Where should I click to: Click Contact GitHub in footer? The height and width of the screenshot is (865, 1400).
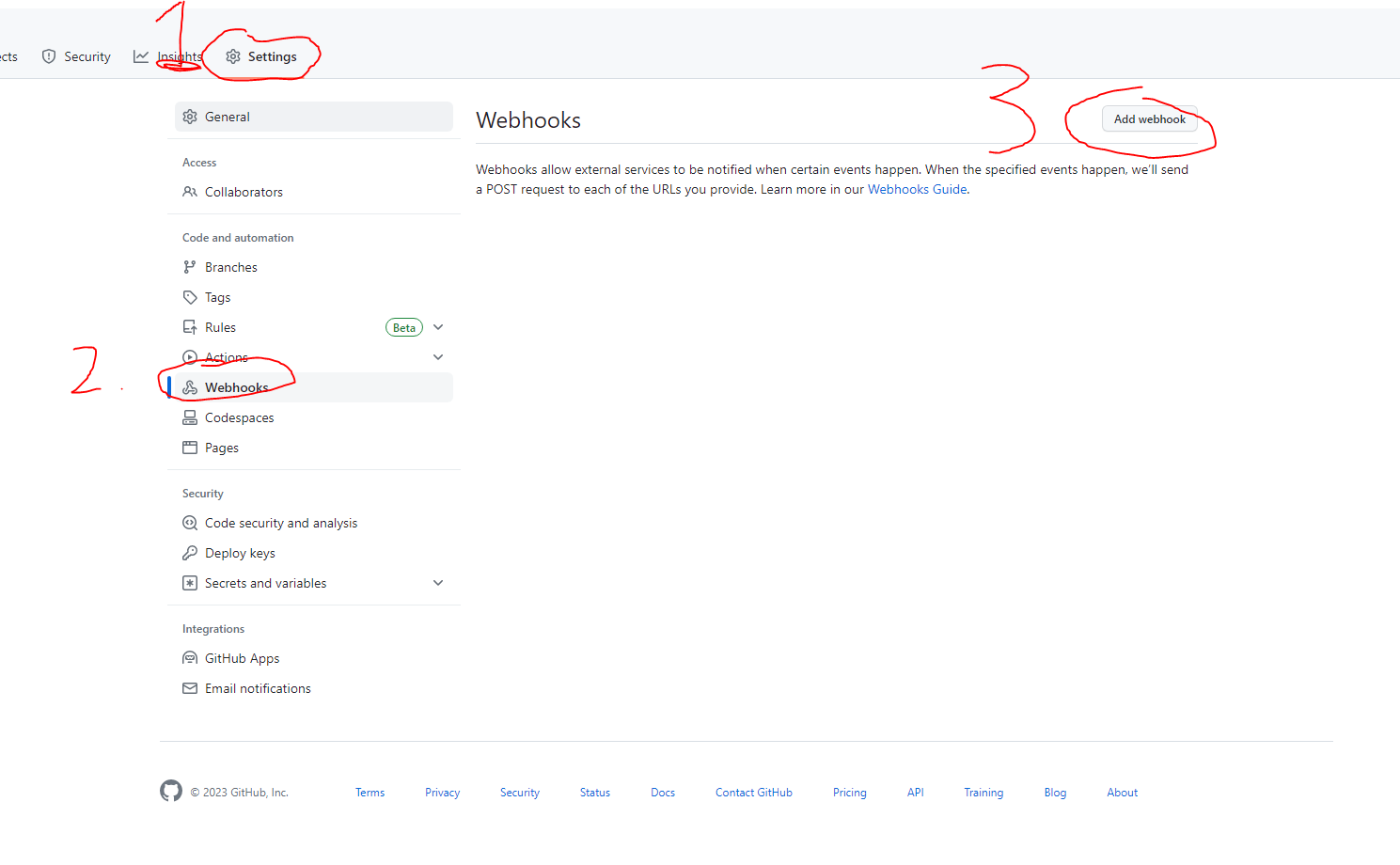(x=754, y=793)
